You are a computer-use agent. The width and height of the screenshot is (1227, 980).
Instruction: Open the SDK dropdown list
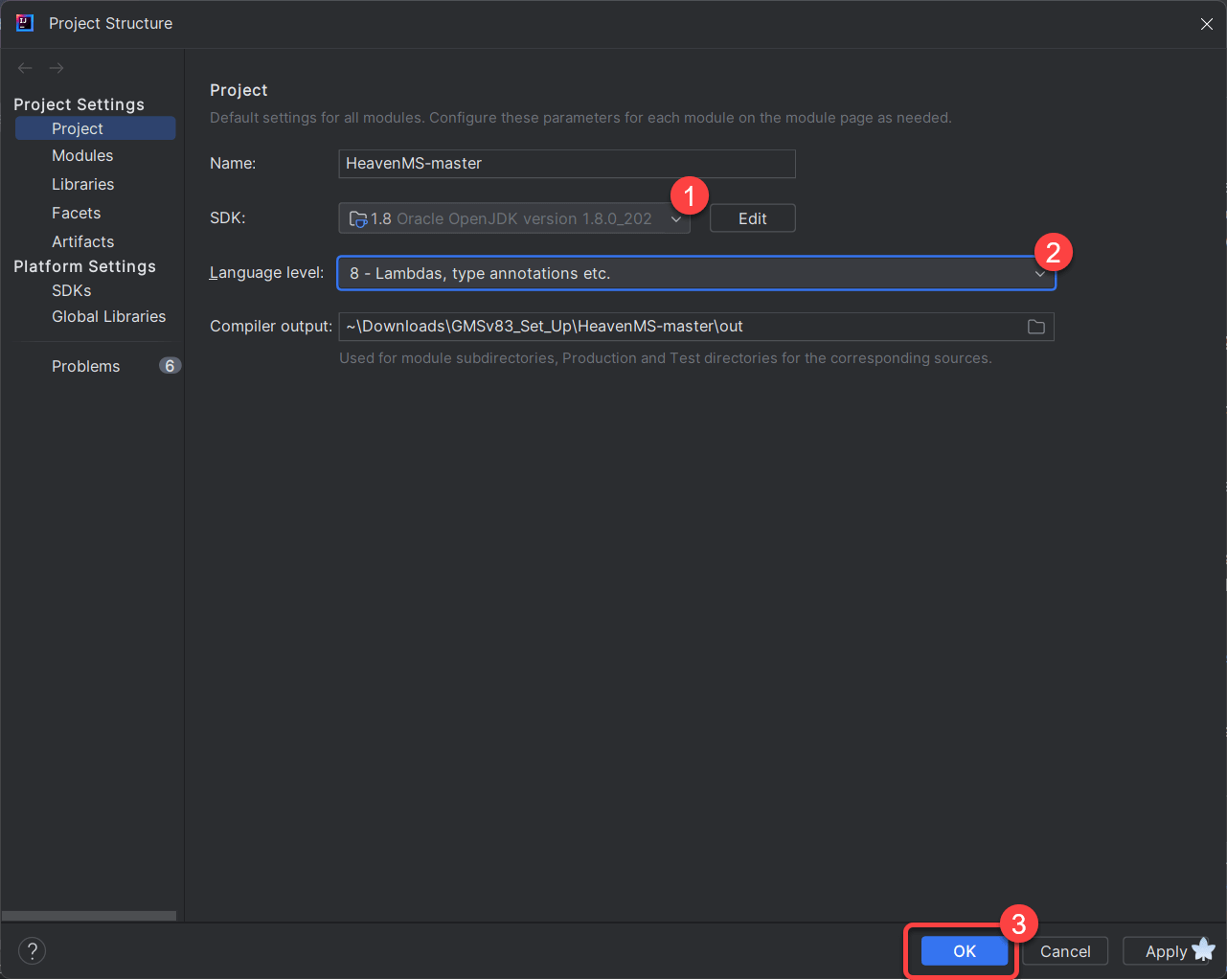514,218
